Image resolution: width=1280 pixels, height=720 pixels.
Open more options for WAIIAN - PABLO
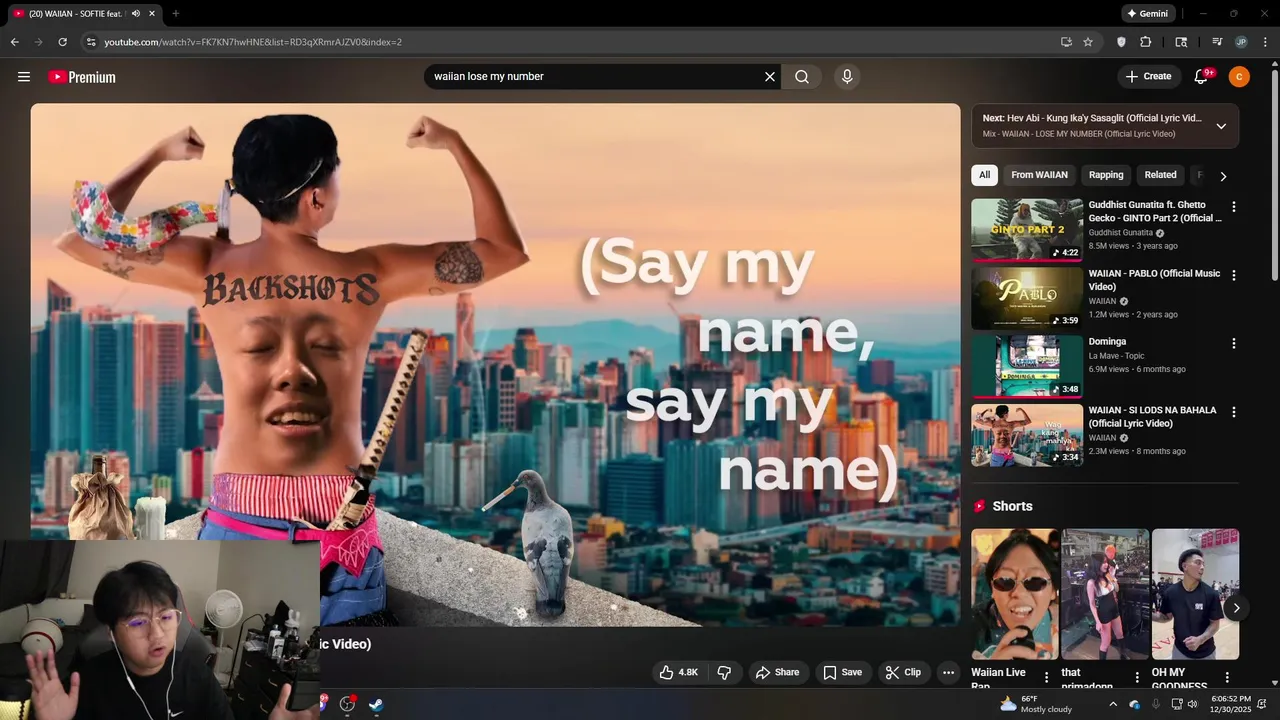(1233, 275)
